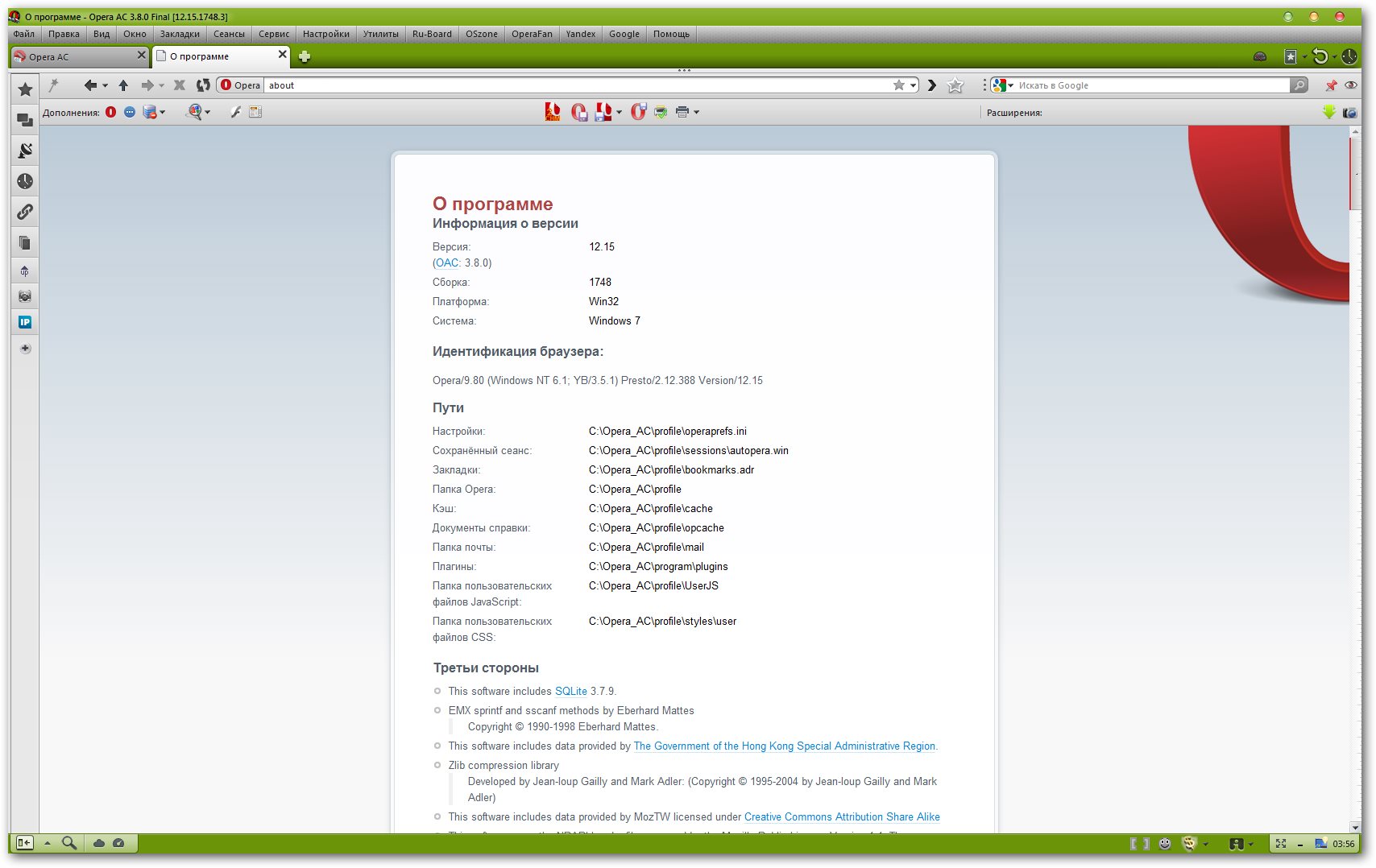This screenshot has height=868, width=1376.
Task: Click the smiley face icon in status bar
Action: tap(1165, 843)
